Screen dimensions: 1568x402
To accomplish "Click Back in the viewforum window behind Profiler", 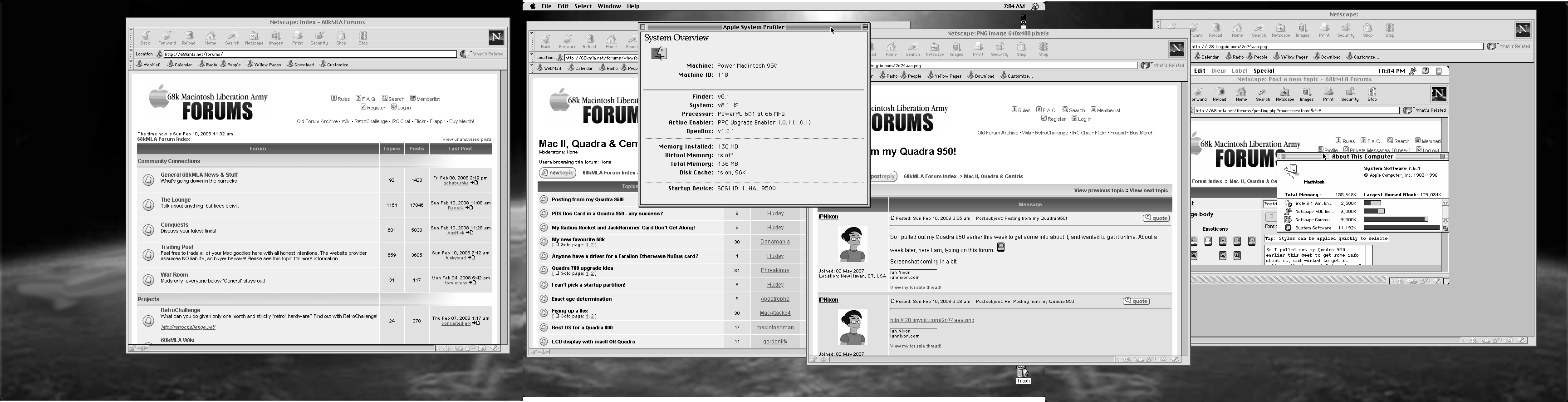I will [546, 41].
